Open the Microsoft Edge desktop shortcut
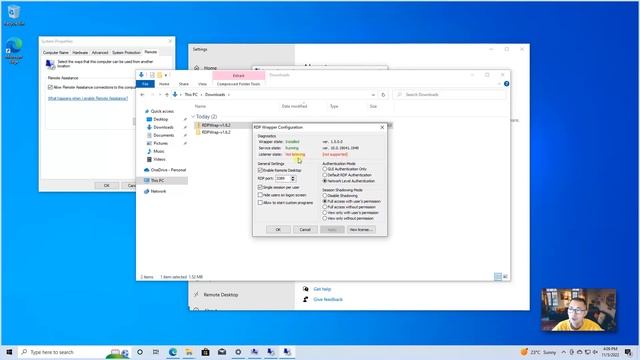640x360 pixels. coord(14,50)
